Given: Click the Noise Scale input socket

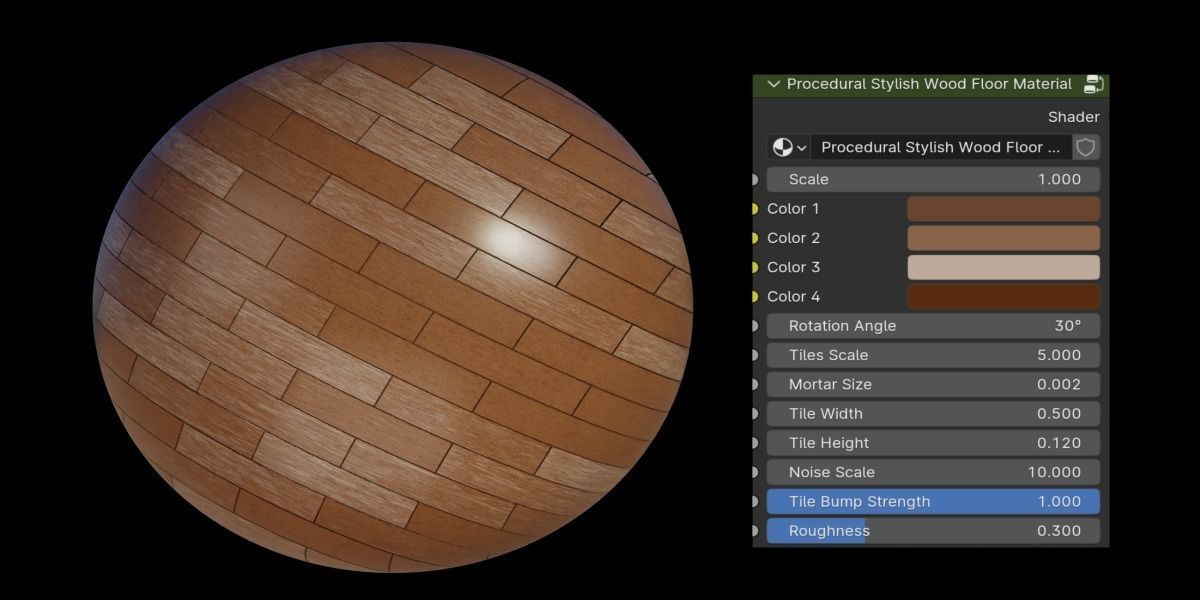Looking at the screenshot, I should click(x=754, y=472).
